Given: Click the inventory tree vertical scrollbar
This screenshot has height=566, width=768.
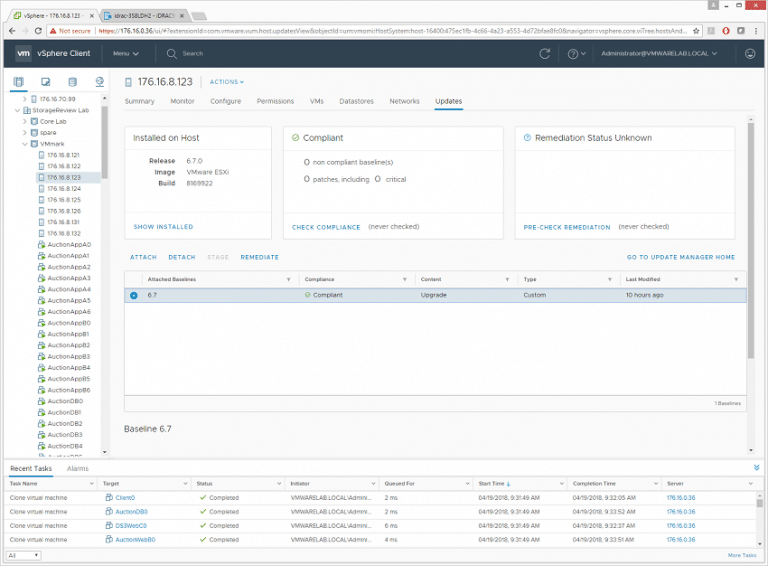Looking at the screenshot, I should tap(104, 142).
